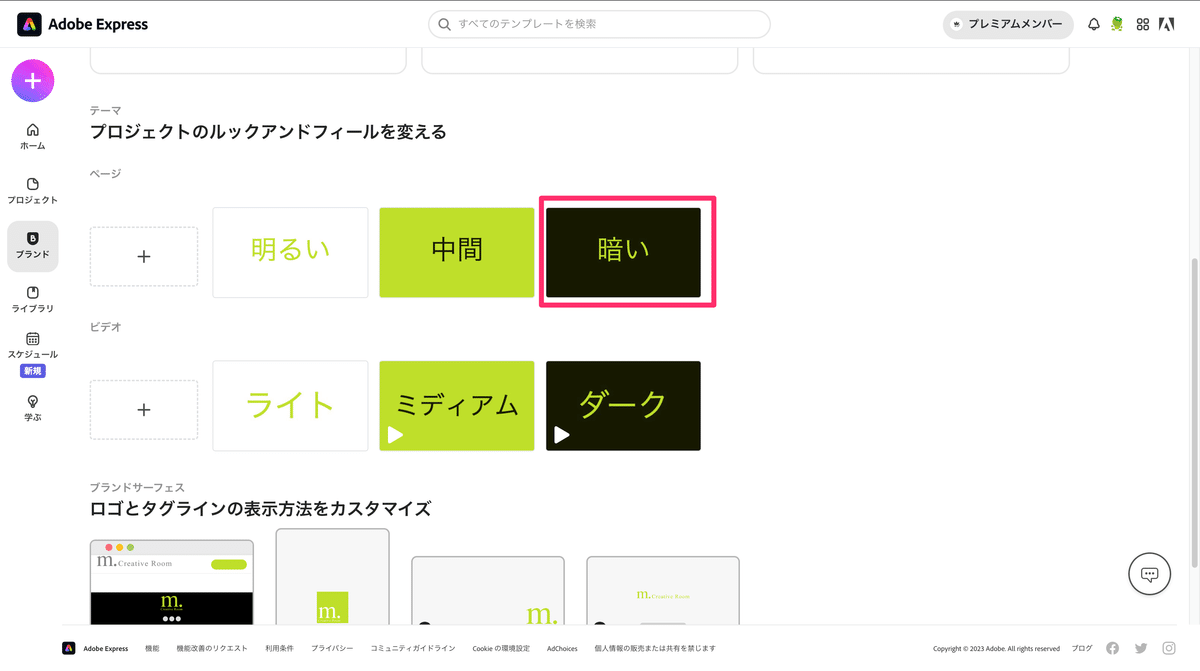Open the 利用条件 footer link
The image size is (1200, 671).
point(280,648)
